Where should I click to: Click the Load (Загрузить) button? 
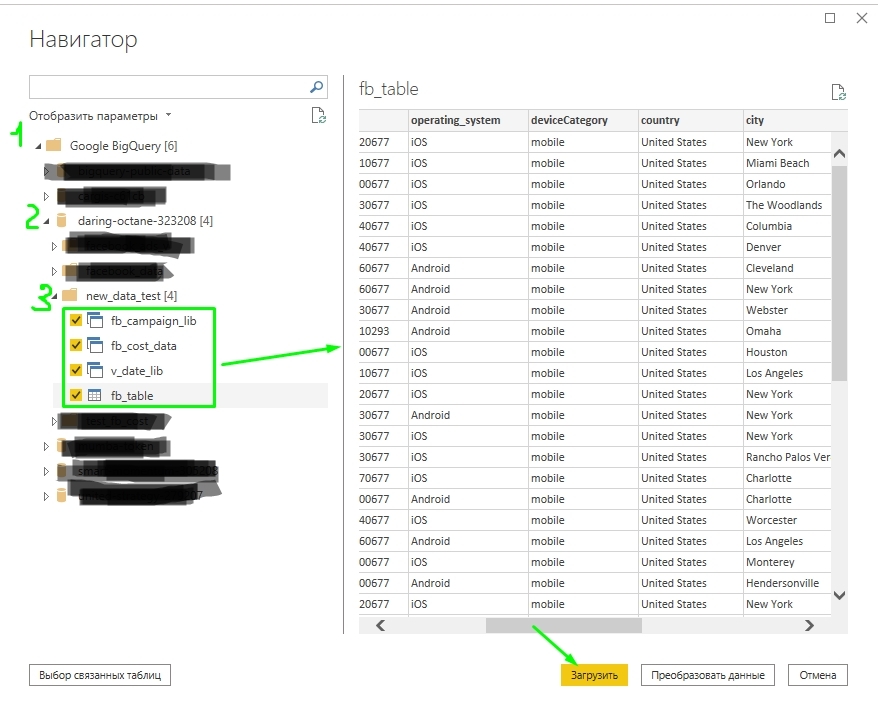tap(594, 675)
